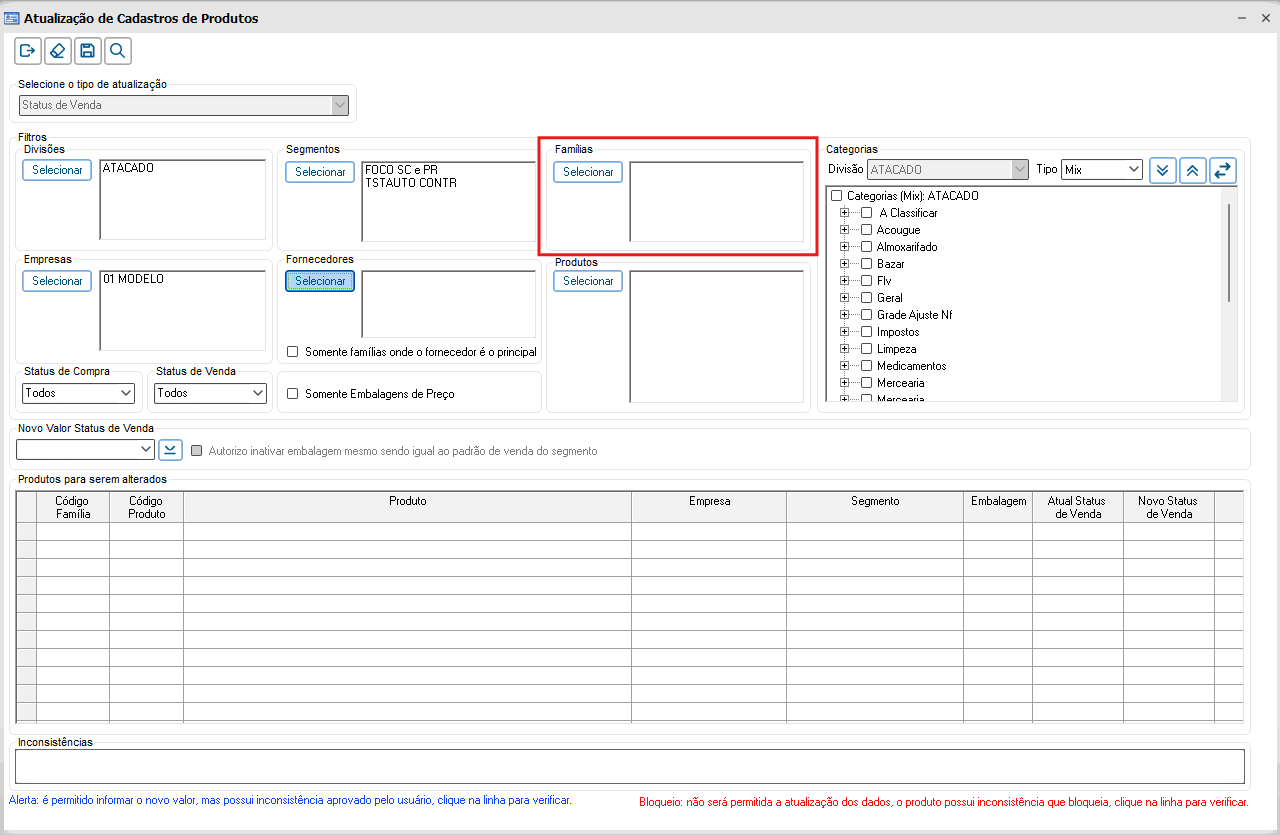Expand all categories with the double-down chevron icon
This screenshot has height=835, width=1280.
pyautogui.click(x=1162, y=170)
